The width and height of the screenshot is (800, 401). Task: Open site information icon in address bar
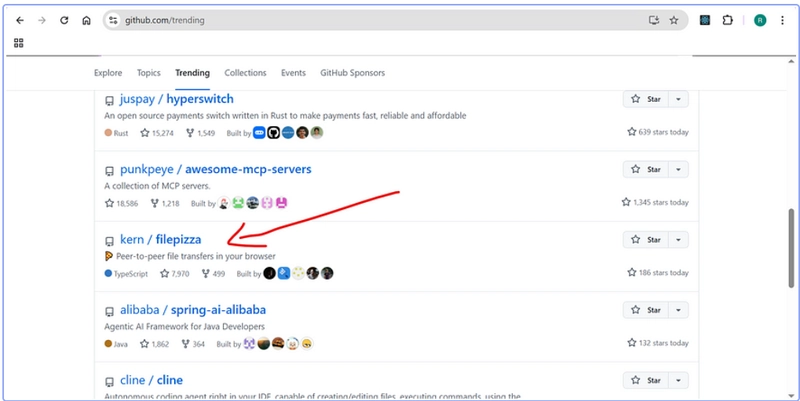[x=113, y=20]
